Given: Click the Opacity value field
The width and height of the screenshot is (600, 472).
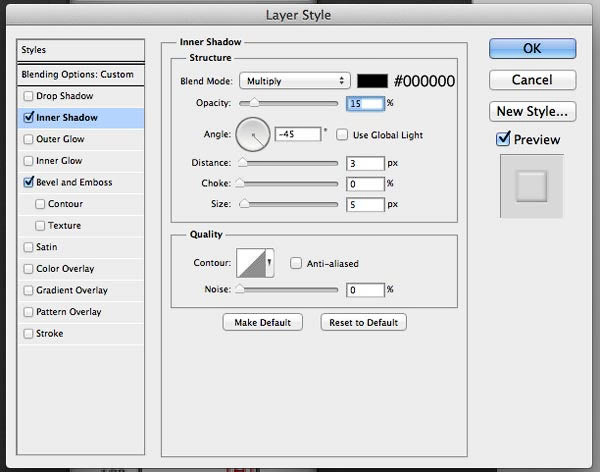Looking at the screenshot, I should click(x=365, y=103).
